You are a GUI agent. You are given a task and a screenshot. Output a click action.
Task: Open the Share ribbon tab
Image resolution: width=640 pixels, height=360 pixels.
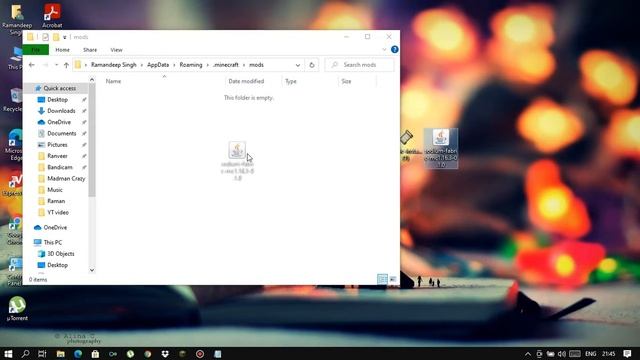click(x=90, y=50)
